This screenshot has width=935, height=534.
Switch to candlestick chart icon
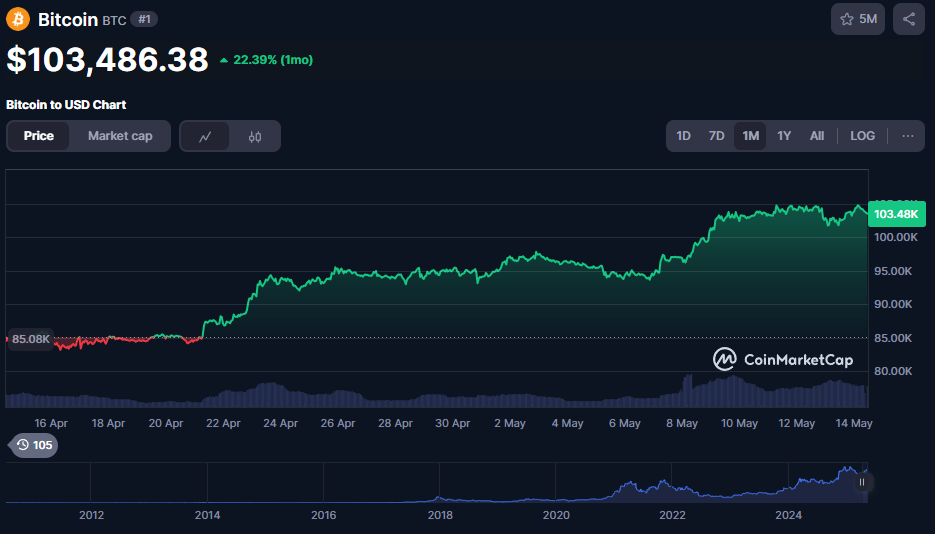pyautogui.click(x=255, y=136)
